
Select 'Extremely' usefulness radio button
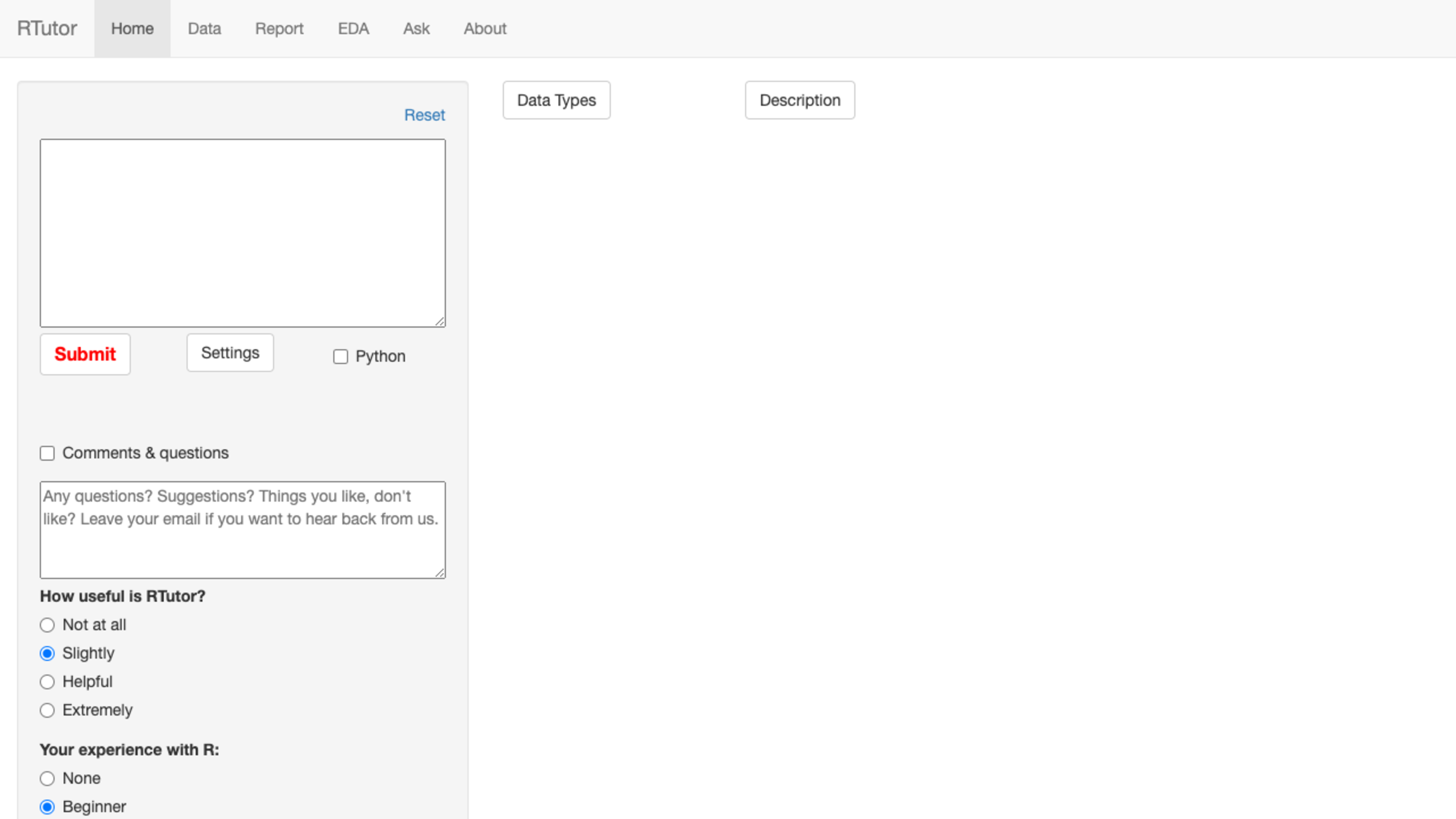tap(47, 710)
